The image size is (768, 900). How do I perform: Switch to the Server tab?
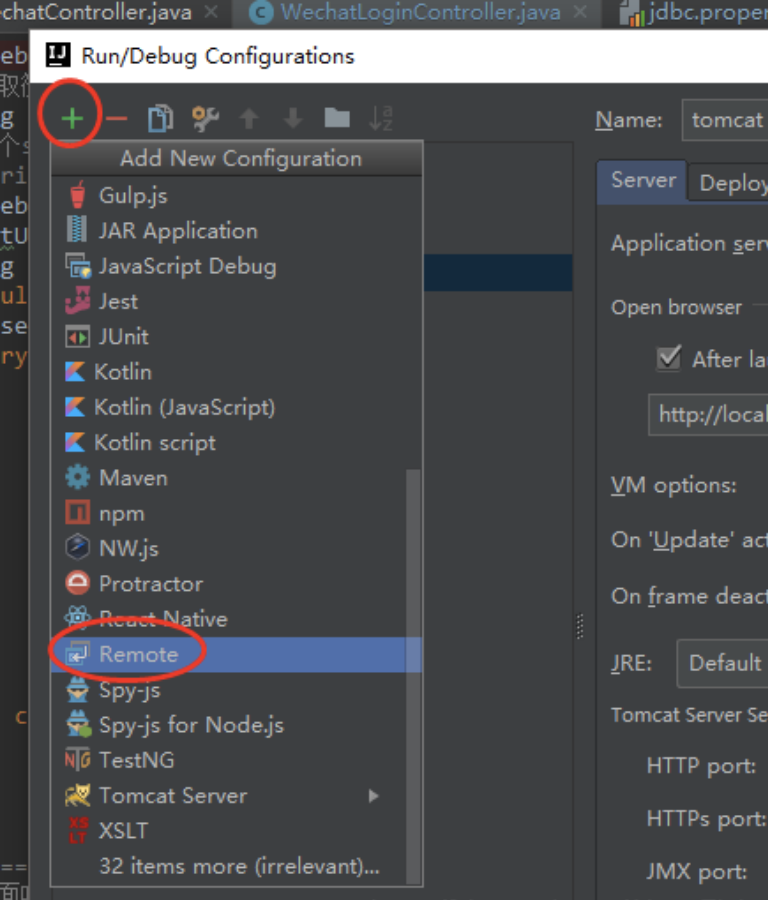tap(643, 180)
